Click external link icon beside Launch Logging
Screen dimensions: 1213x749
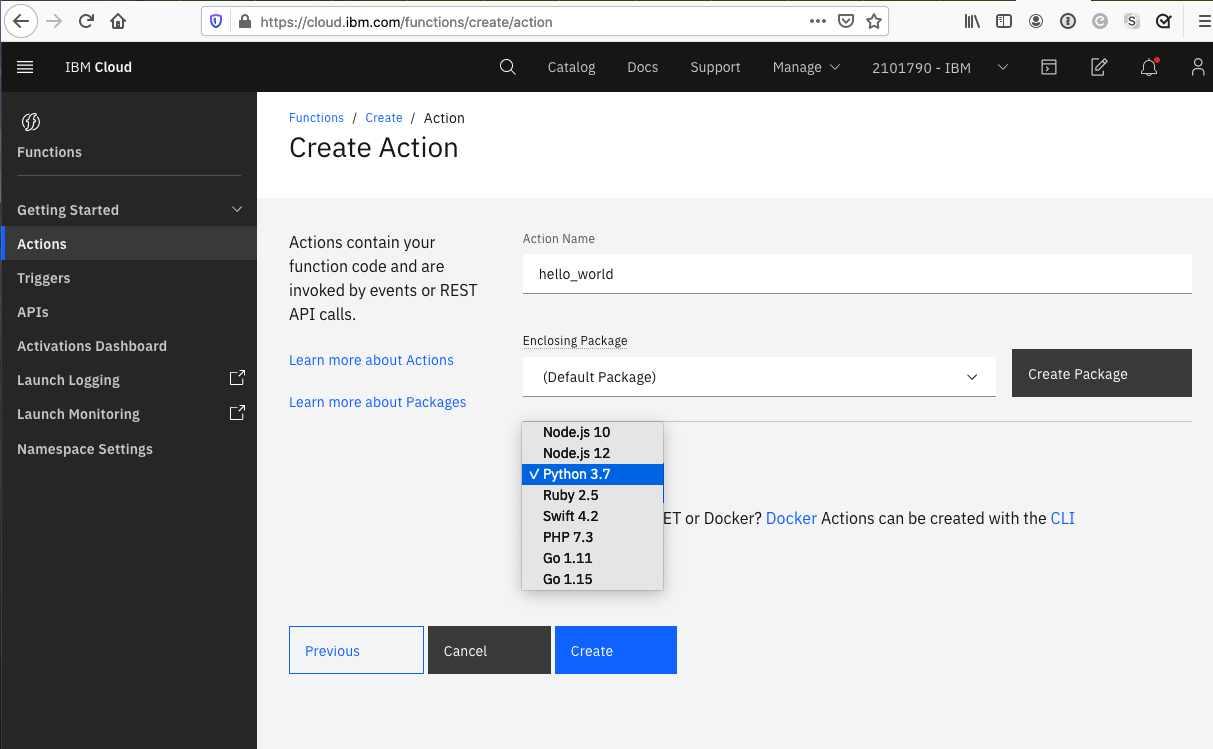coord(237,379)
